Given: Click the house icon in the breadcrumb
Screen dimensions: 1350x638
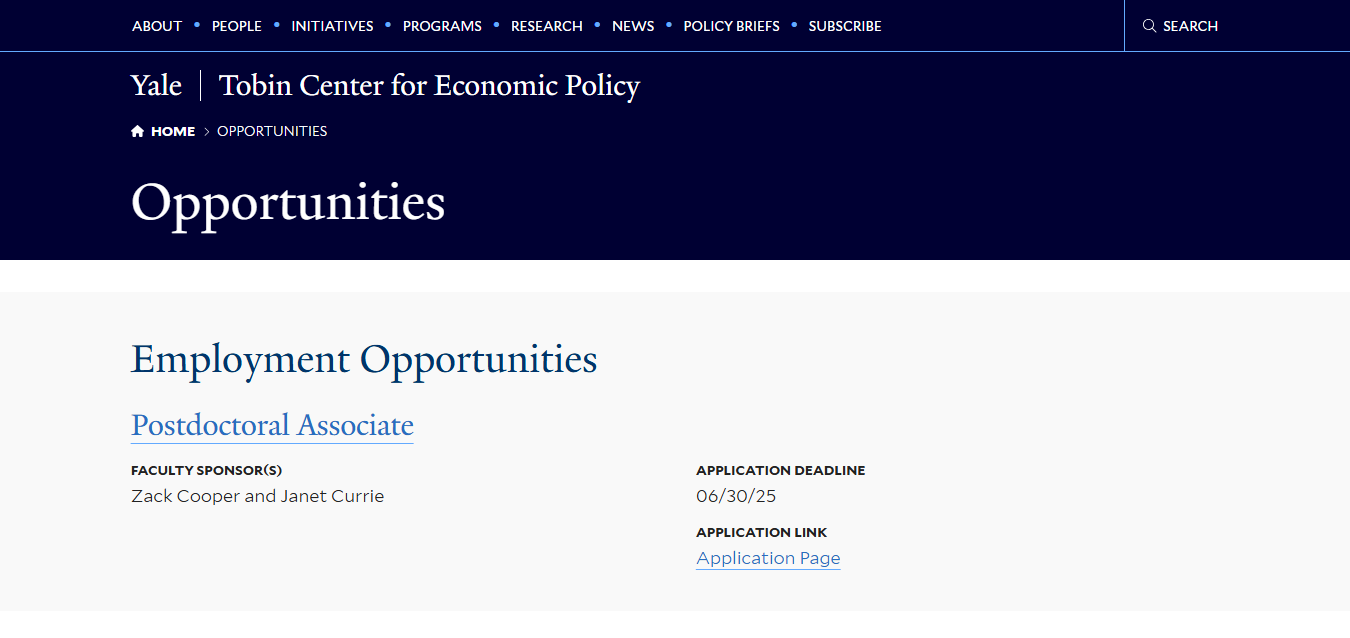Looking at the screenshot, I should coord(137,131).
